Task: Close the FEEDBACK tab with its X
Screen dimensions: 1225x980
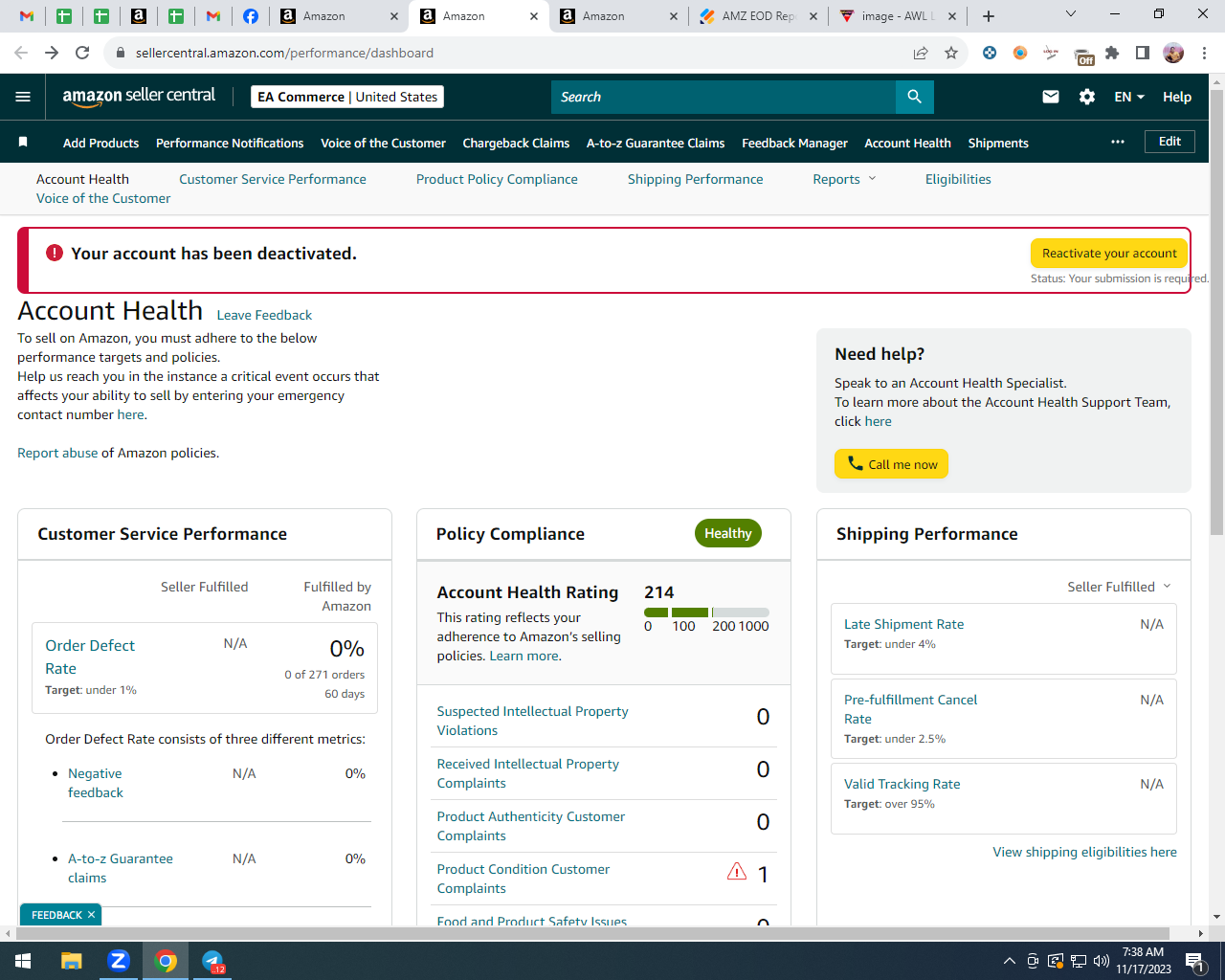Action: click(91, 915)
